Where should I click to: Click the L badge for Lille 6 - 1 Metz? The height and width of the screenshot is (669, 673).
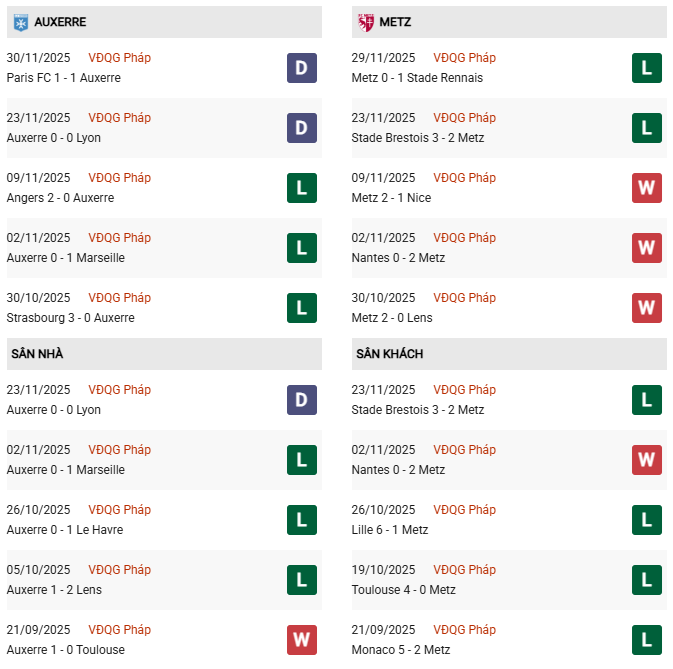coord(646,520)
